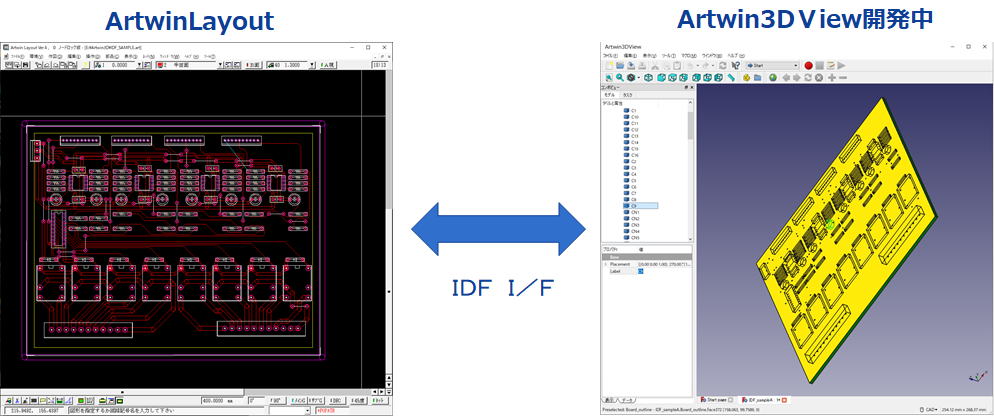This screenshot has width=994, height=416.
Task: Open the 0.0000 line width dropdown in ArtwinLayout
Action: (139, 65)
